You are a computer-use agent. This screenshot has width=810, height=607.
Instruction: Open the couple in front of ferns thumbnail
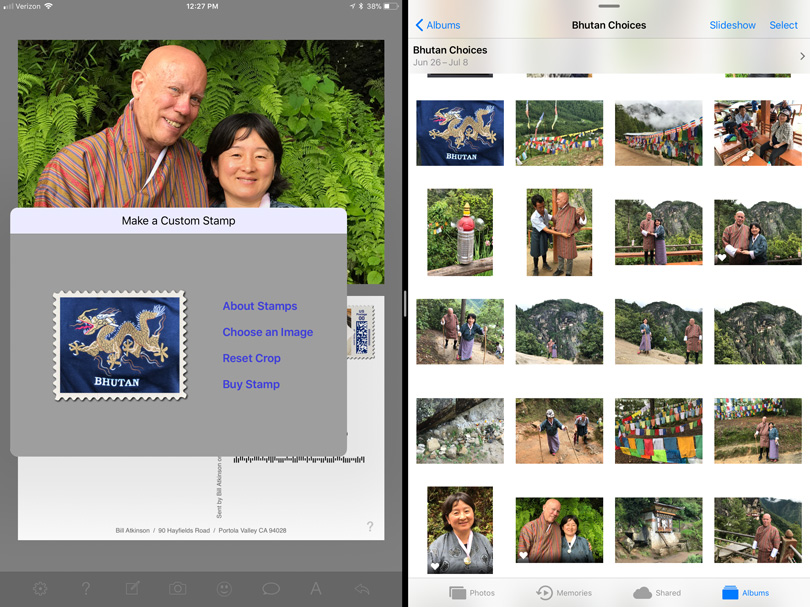click(x=559, y=530)
